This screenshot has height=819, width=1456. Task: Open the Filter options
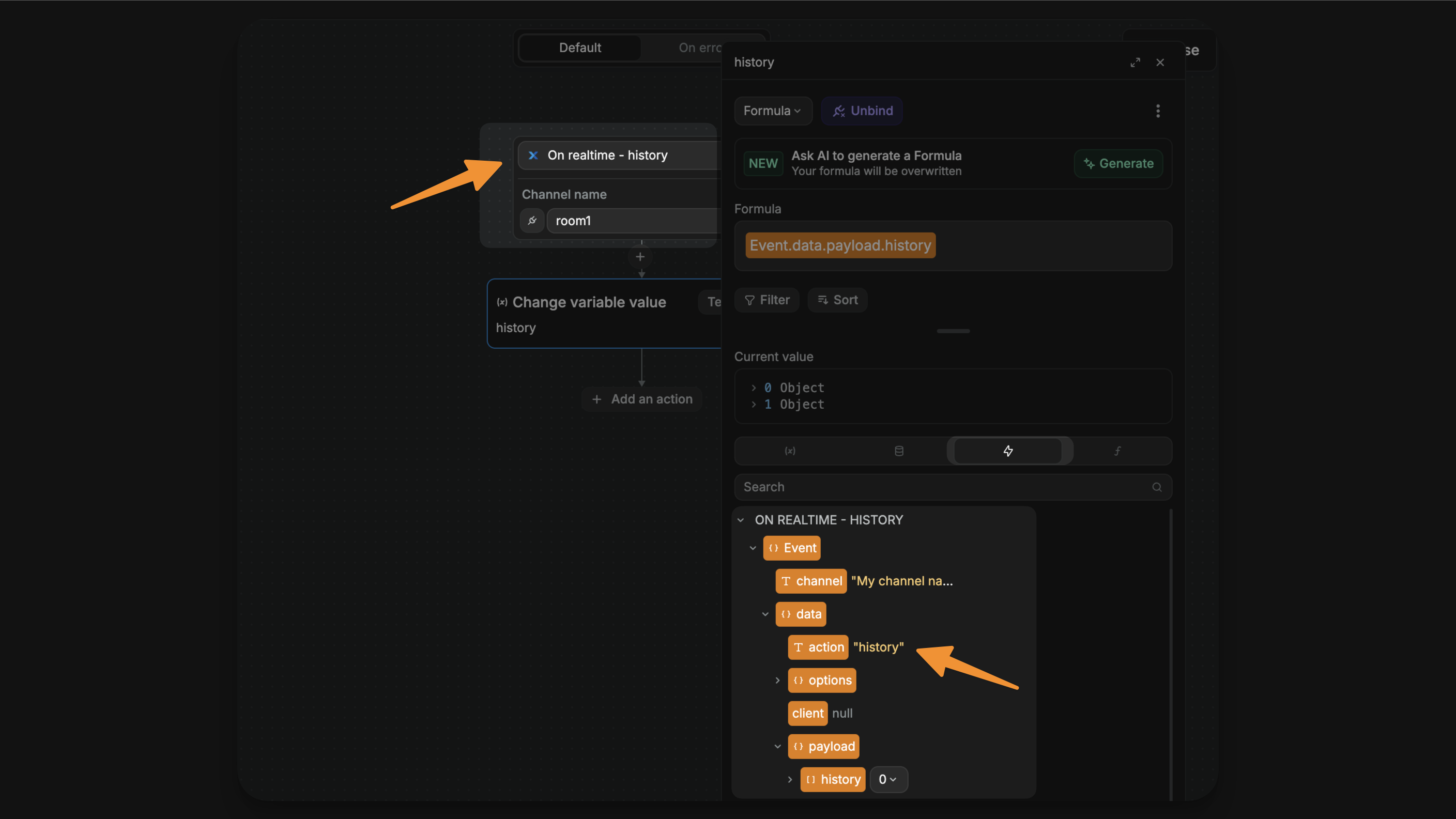click(x=767, y=300)
